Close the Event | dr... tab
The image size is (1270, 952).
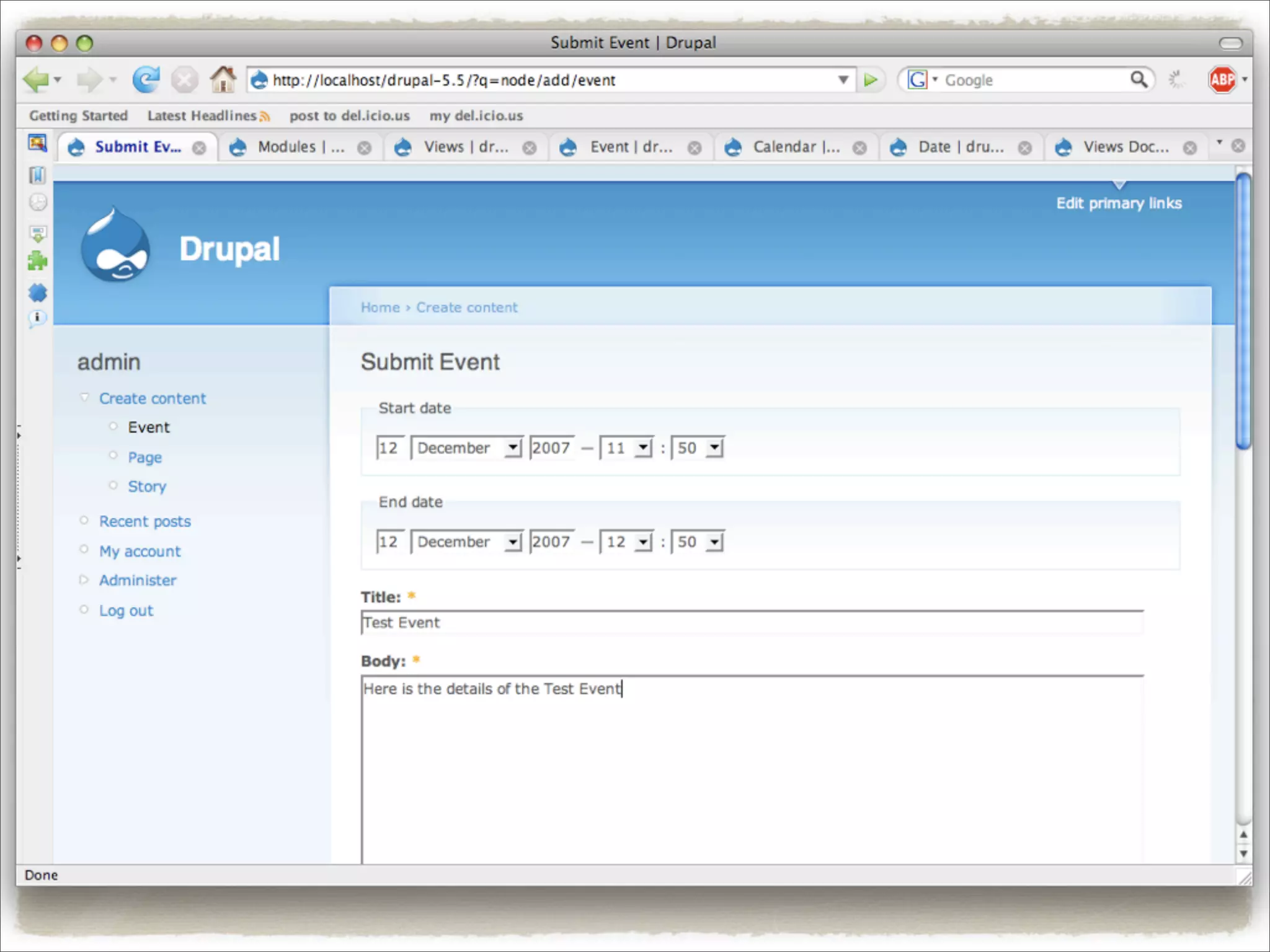695,148
